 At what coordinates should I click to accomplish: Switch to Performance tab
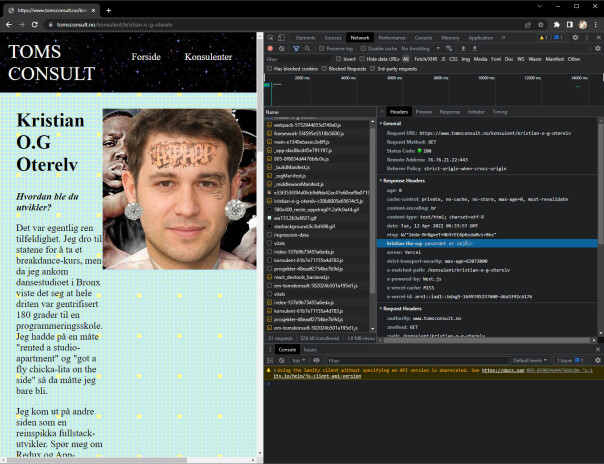pyautogui.click(x=392, y=38)
